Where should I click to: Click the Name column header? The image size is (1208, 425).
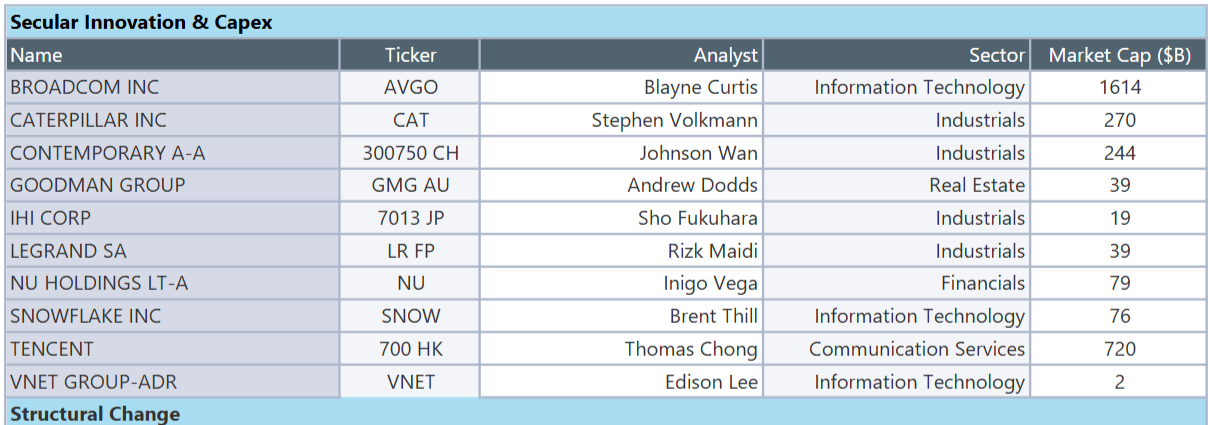pos(37,55)
